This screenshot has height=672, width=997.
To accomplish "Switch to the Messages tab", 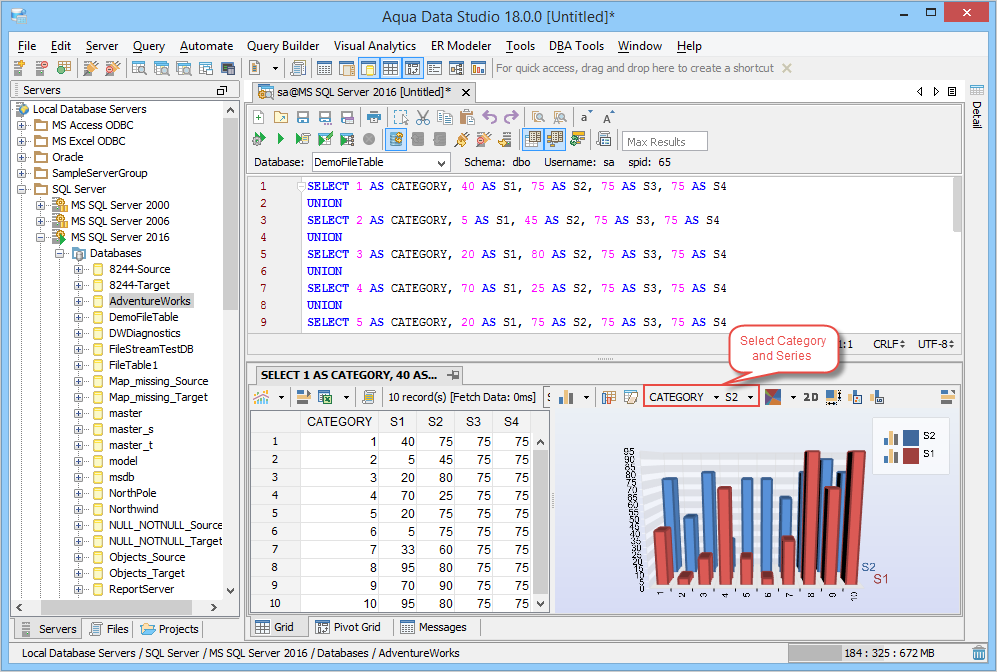I will click(x=434, y=627).
